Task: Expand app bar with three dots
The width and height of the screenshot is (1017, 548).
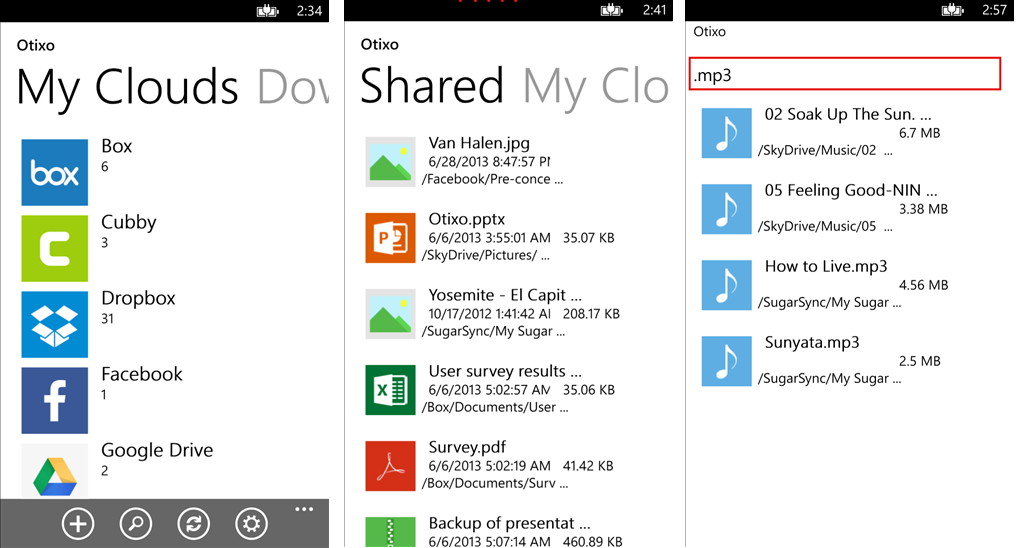Action: point(304,509)
